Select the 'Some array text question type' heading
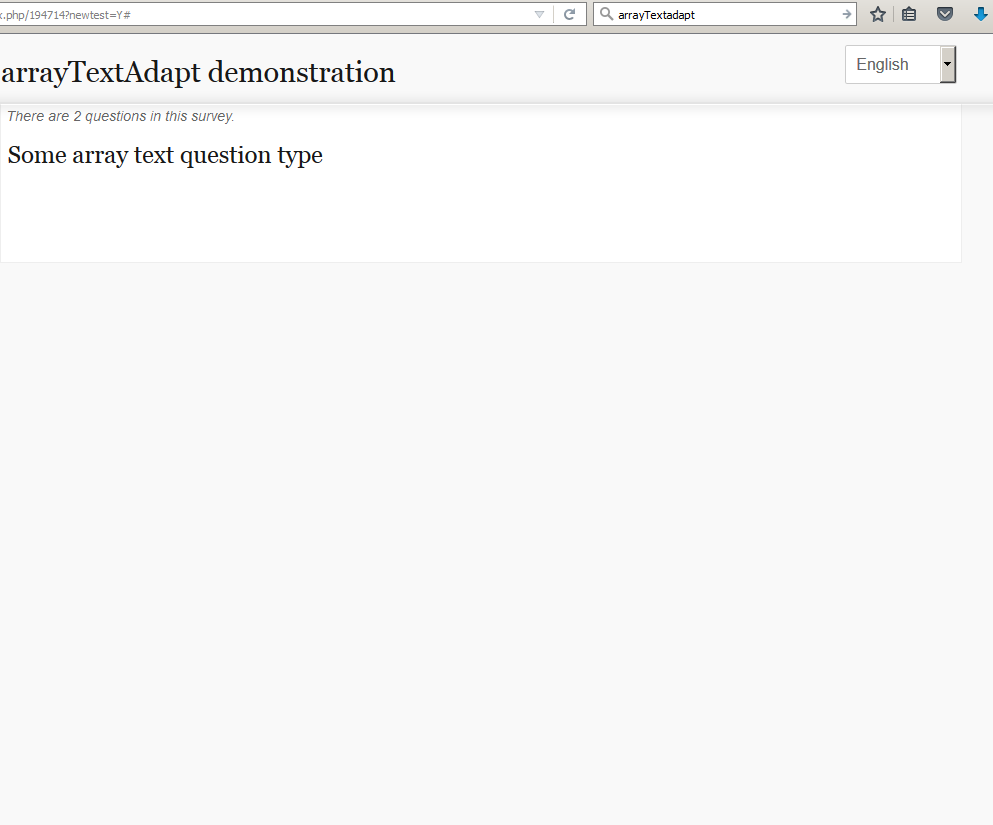 tap(165, 155)
